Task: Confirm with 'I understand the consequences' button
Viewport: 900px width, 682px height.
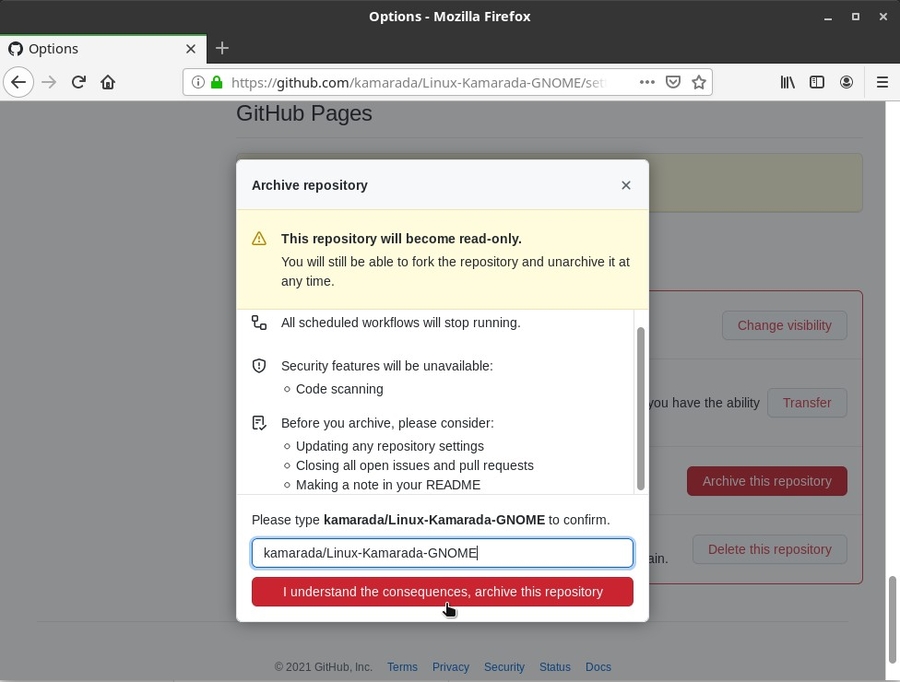Action: [x=442, y=592]
